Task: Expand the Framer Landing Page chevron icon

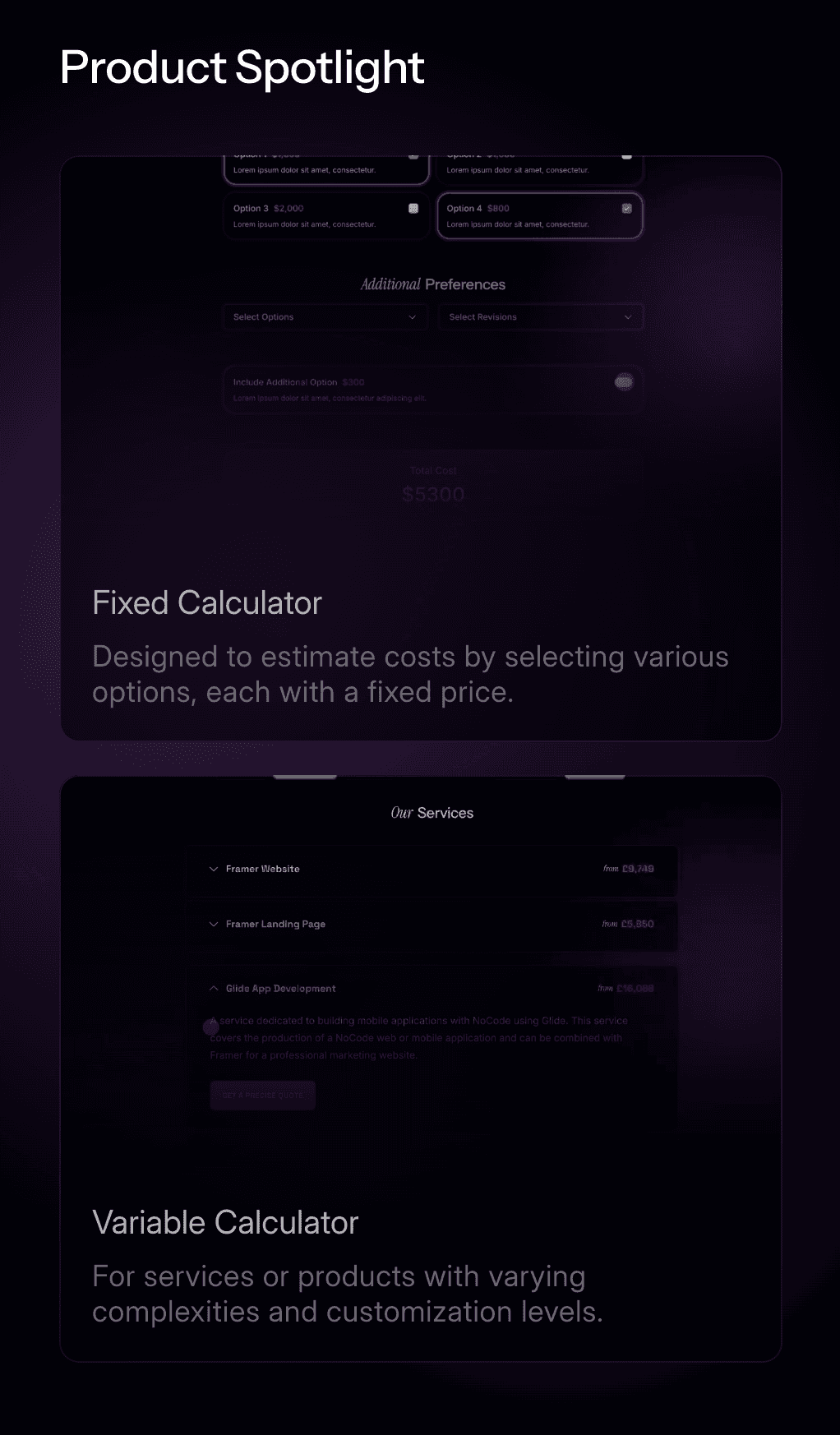Action: (214, 925)
